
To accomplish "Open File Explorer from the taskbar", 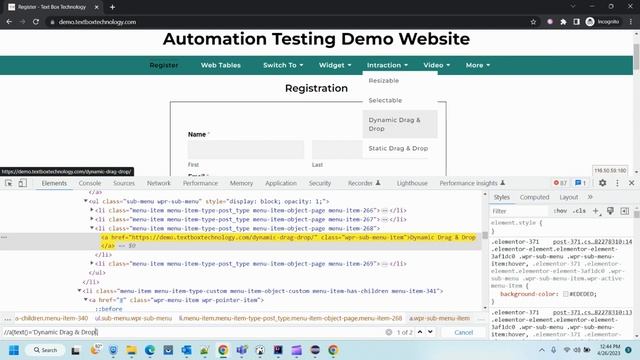I will click(x=131, y=350).
